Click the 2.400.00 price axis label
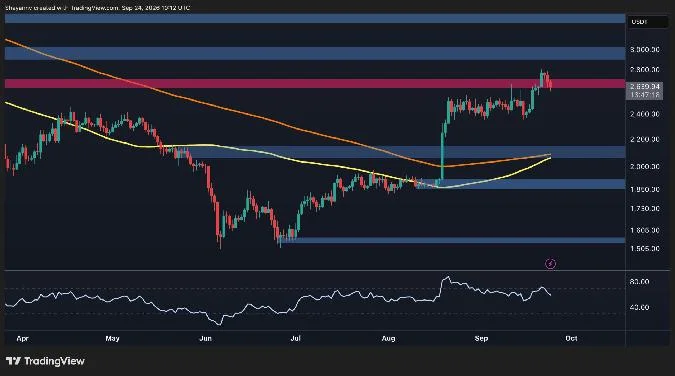 tap(644, 114)
